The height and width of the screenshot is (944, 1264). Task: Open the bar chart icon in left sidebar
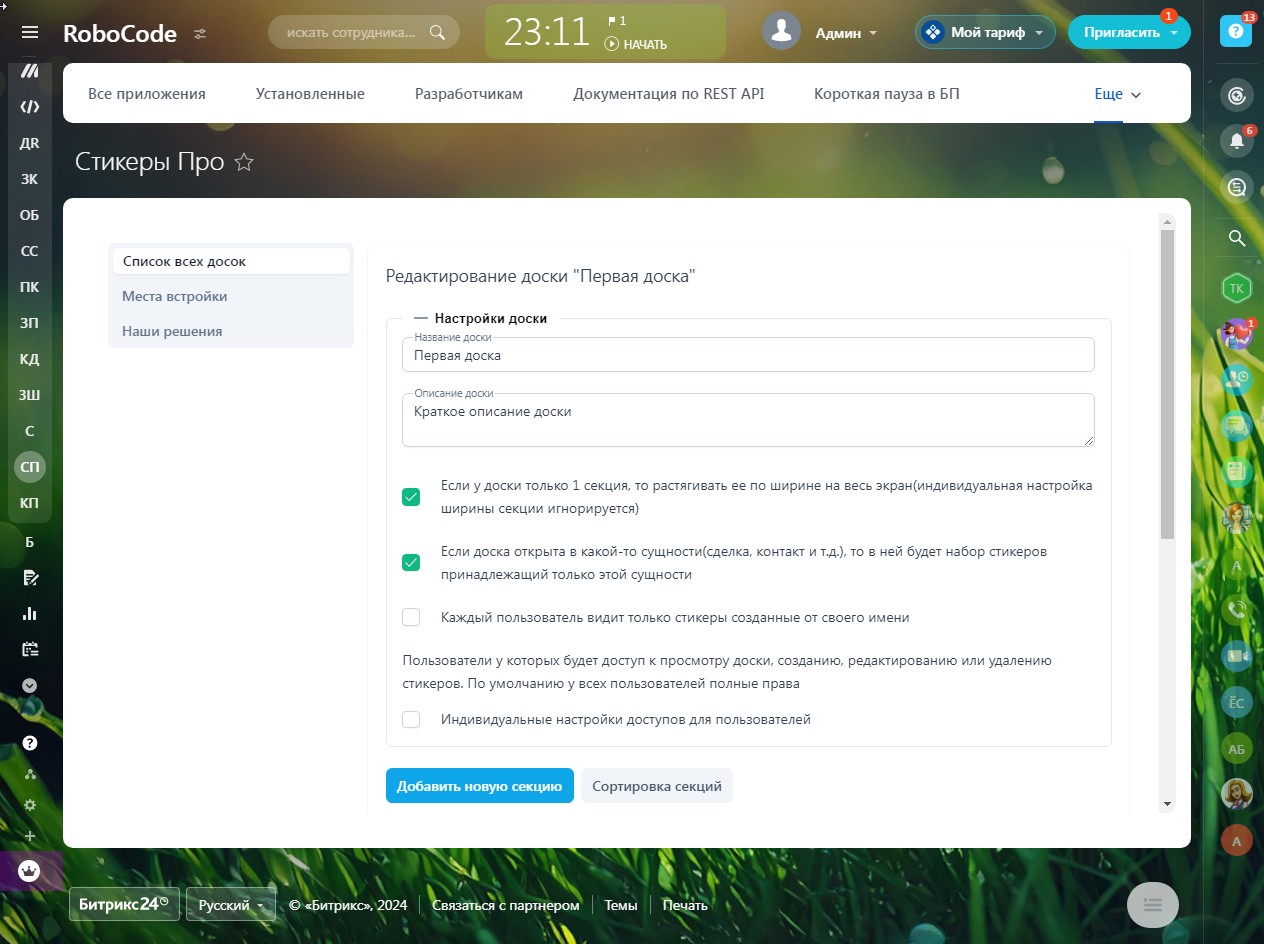[x=30, y=613]
